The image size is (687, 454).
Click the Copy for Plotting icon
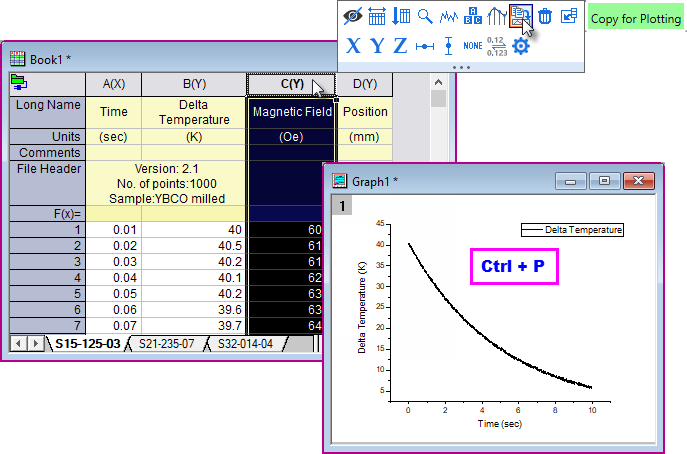[x=520, y=15]
